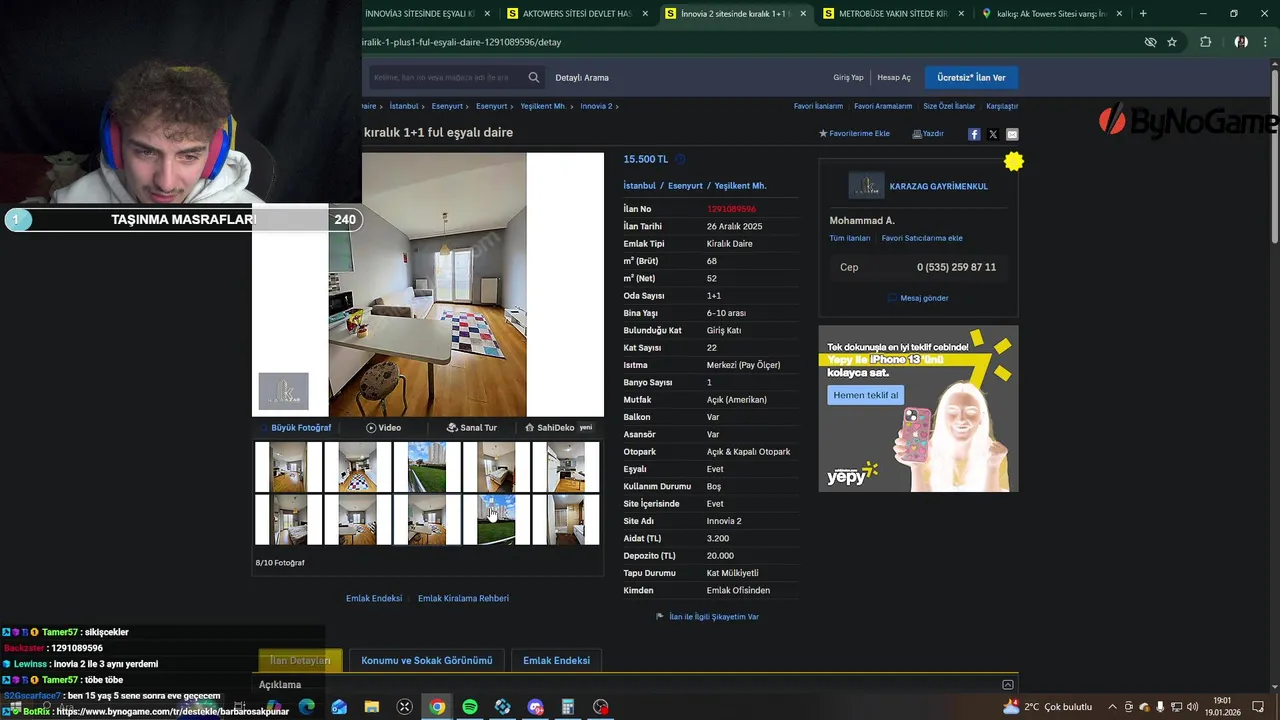
Task: Open Favori İlanlarım link
Action: (x=818, y=106)
